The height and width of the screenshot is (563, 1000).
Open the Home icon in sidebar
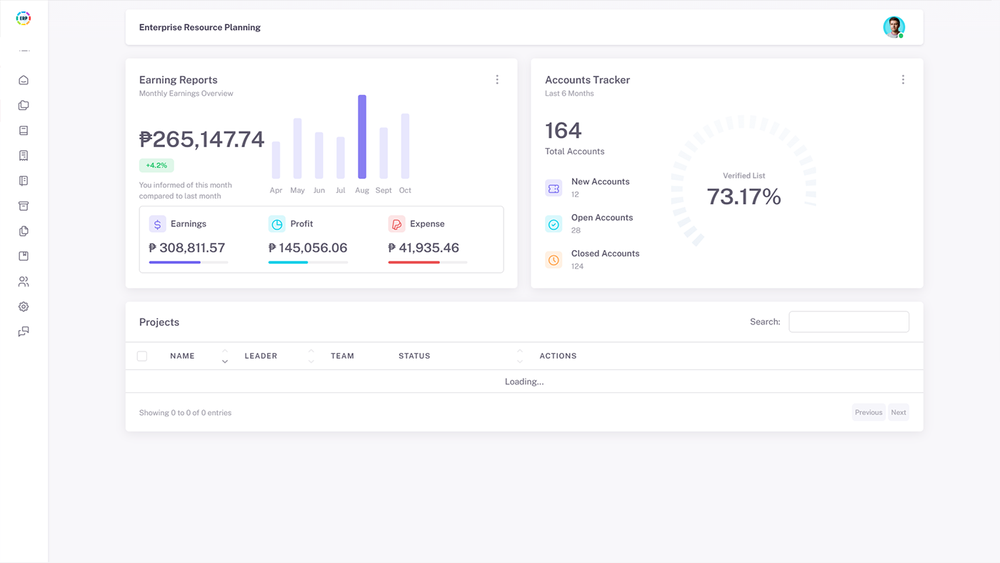[x=24, y=80]
